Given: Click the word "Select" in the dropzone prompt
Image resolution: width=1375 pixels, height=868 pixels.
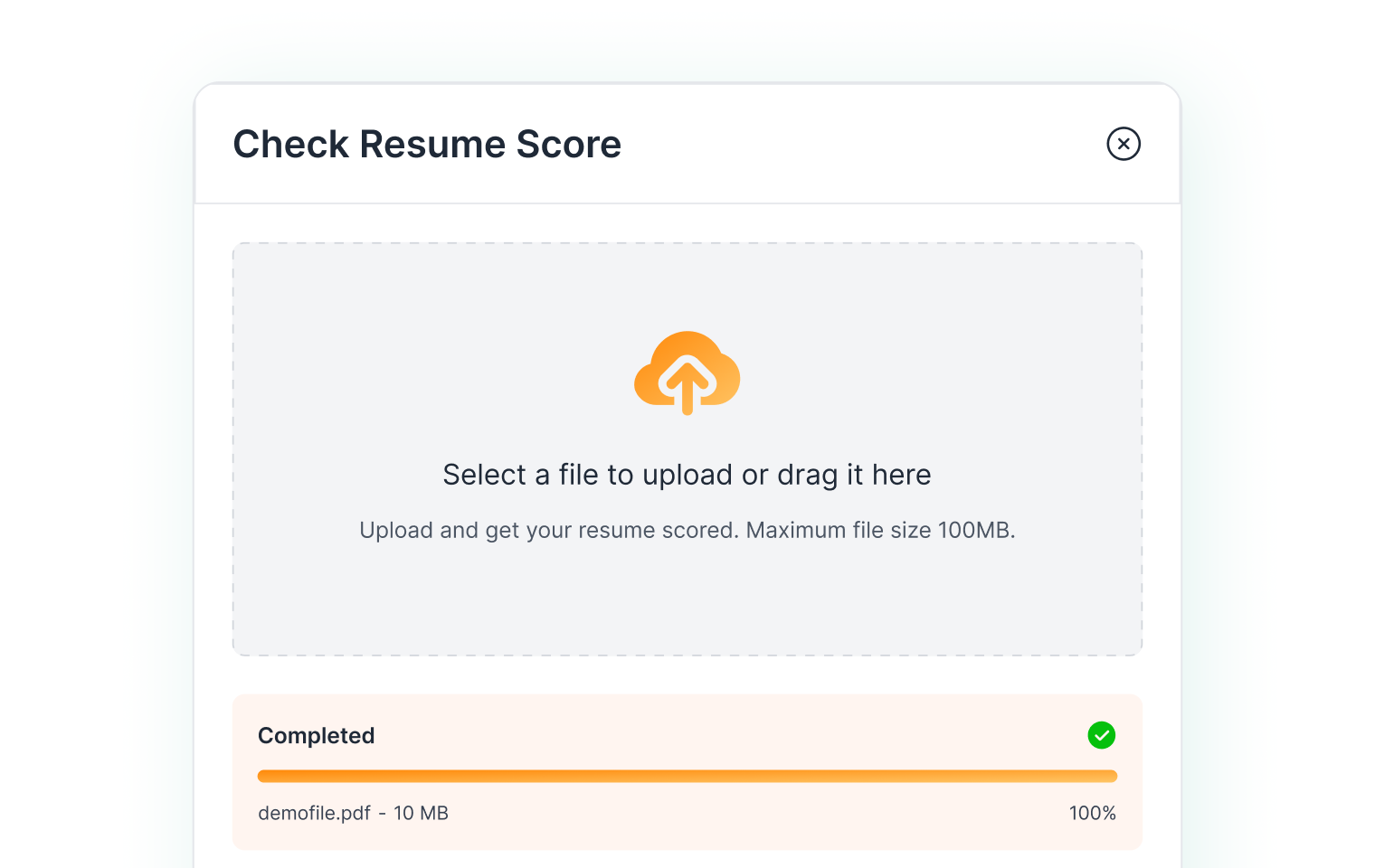Looking at the screenshot, I should tap(484, 475).
